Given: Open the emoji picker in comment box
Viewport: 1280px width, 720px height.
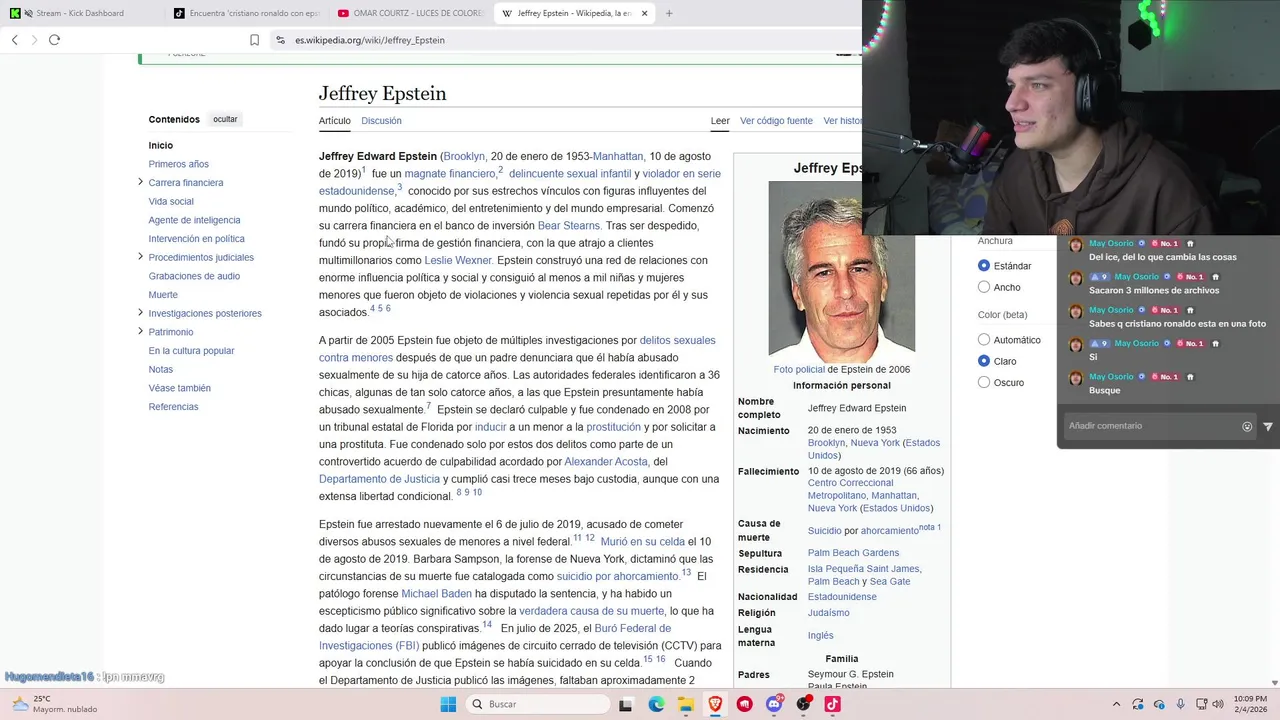Looking at the screenshot, I should pos(1247,427).
